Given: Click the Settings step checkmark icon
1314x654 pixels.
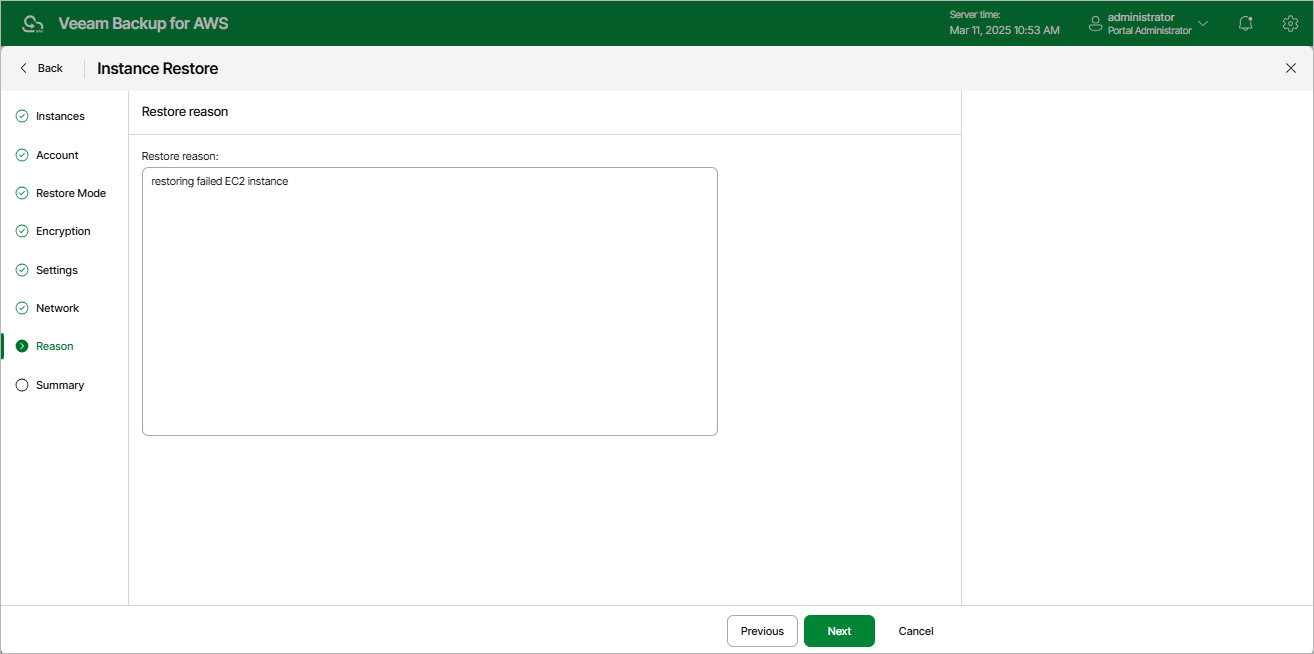Looking at the screenshot, I should click(x=22, y=270).
